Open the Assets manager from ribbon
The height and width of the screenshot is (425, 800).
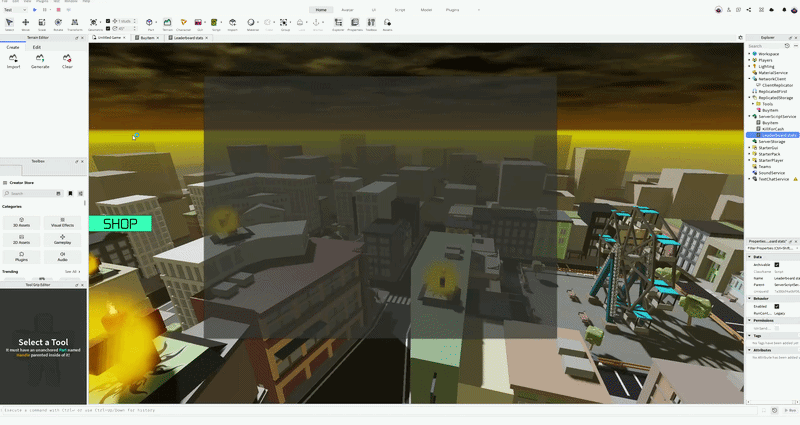point(387,24)
